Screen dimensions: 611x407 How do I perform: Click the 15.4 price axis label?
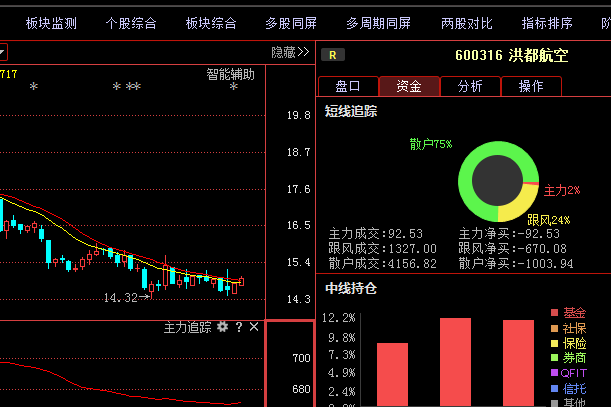click(x=299, y=262)
